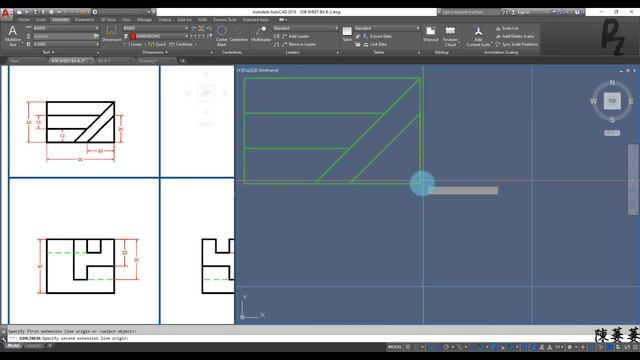Click Extract Data in Tables panel
Image resolution: width=640 pixels, height=360 pixels.
point(377,36)
